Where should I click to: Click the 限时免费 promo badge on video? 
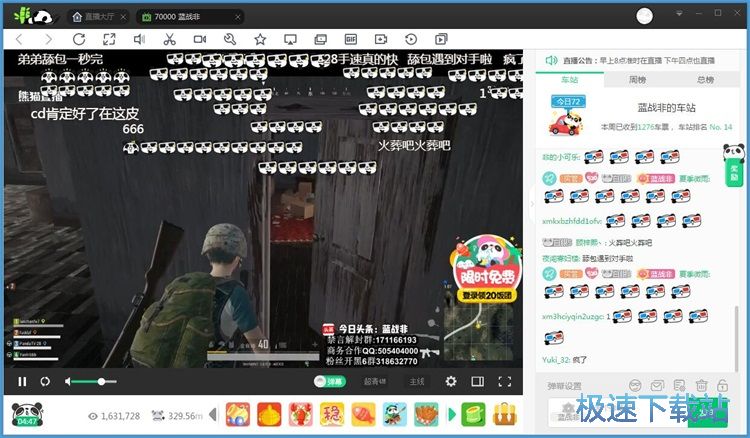click(485, 269)
